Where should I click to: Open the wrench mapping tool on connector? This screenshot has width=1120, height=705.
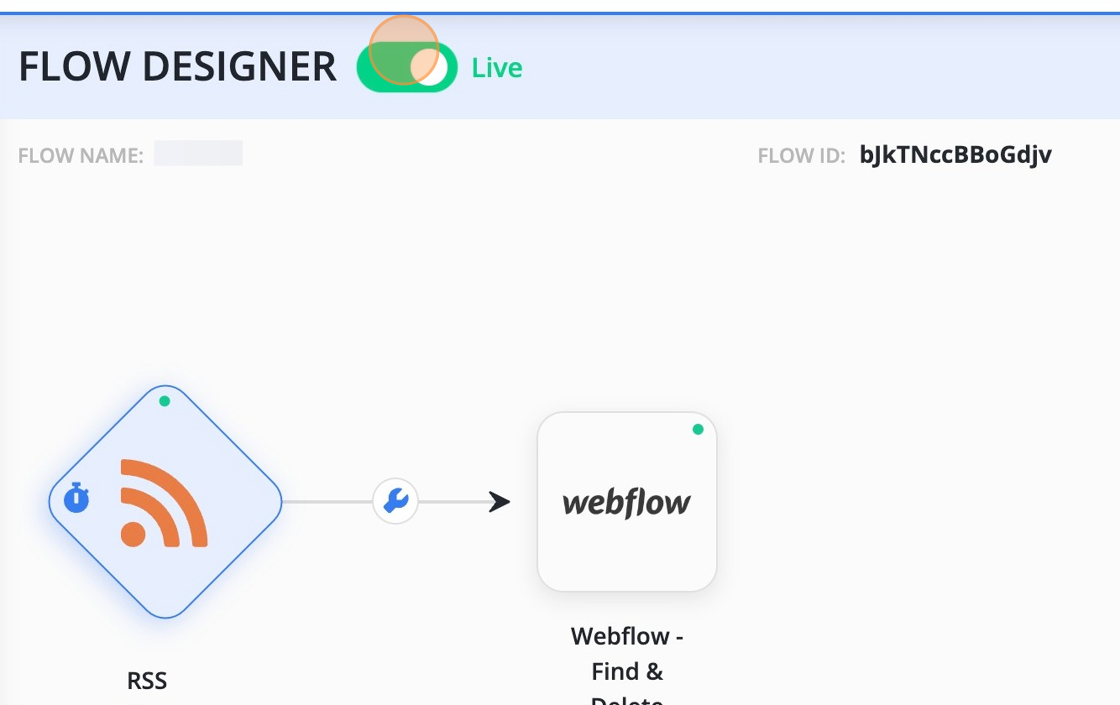pyautogui.click(x=395, y=501)
